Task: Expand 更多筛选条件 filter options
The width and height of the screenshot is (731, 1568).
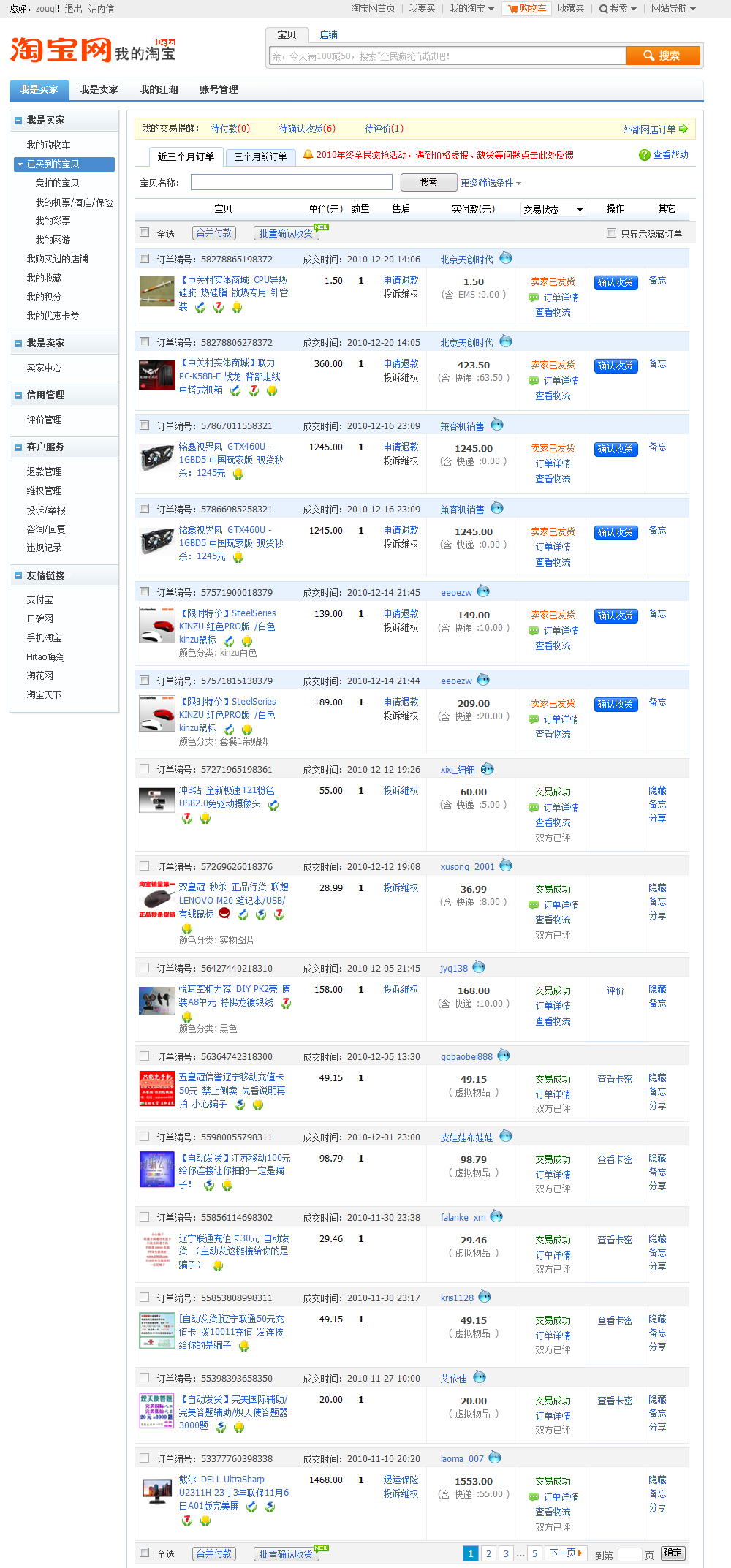Action: click(491, 183)
